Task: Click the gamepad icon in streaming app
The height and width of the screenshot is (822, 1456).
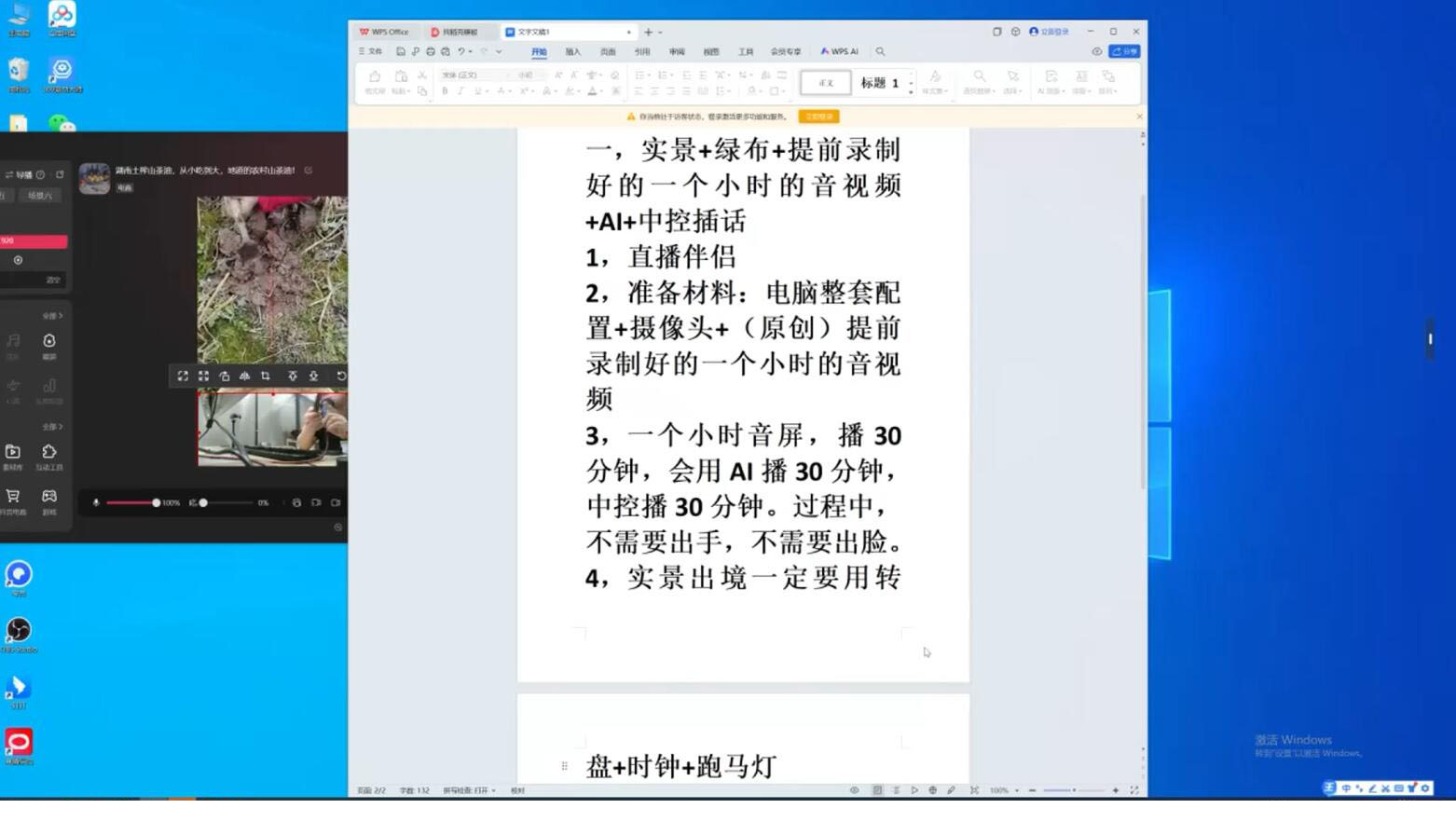Action: point(49,496)
